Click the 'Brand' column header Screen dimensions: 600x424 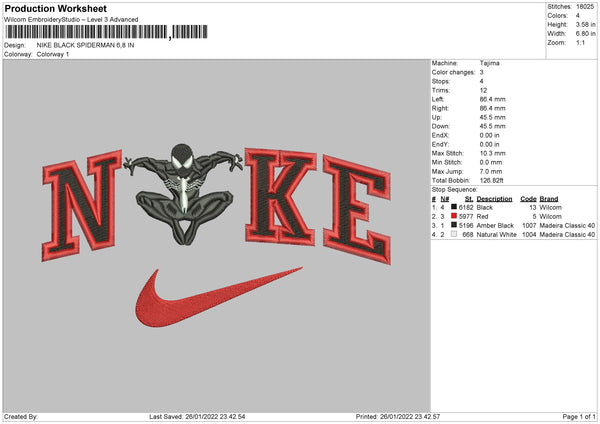click(x=549, y=199)
